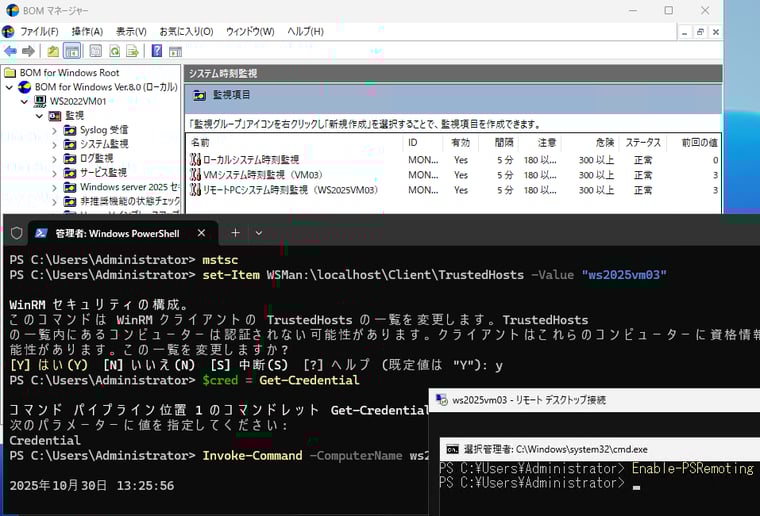
Task: Click the Export list toolbar icon
Action: coord(132,50)
